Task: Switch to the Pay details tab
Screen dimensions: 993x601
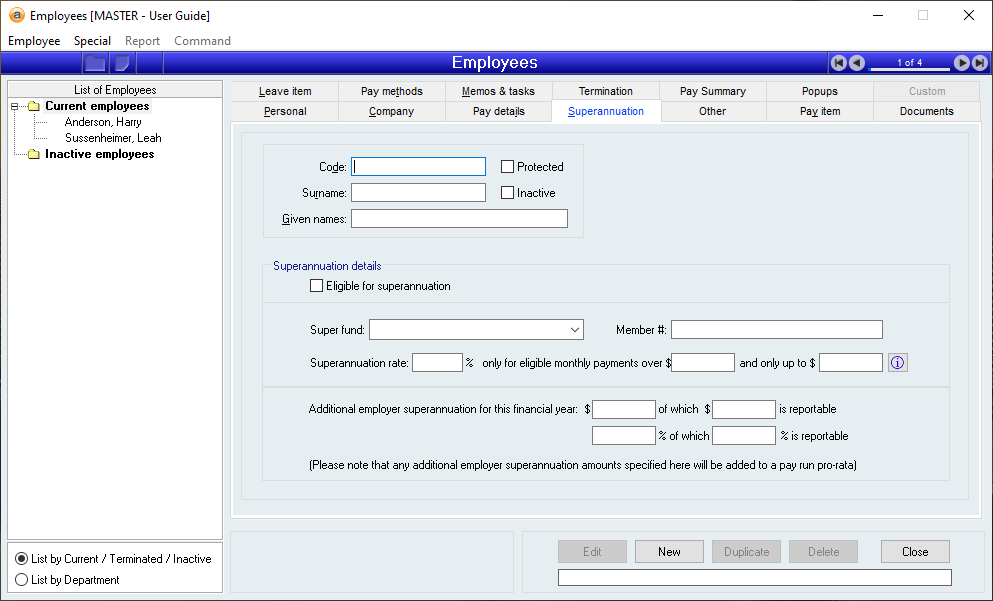Action: click(498, 111)
